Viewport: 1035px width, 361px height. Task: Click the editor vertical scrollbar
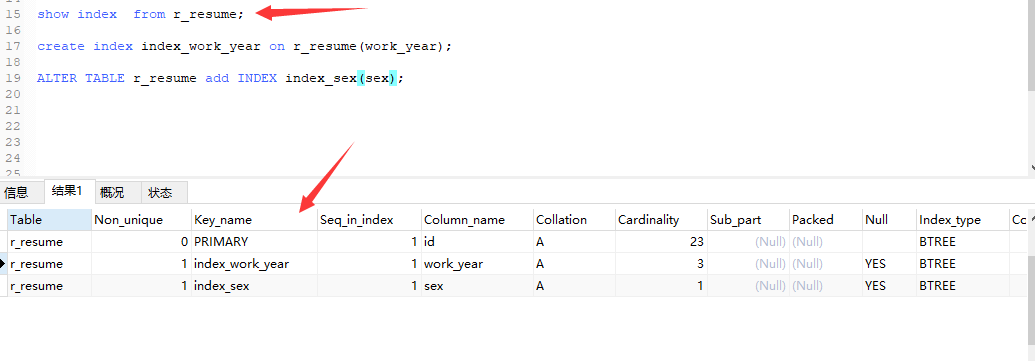click(1031, 46)
